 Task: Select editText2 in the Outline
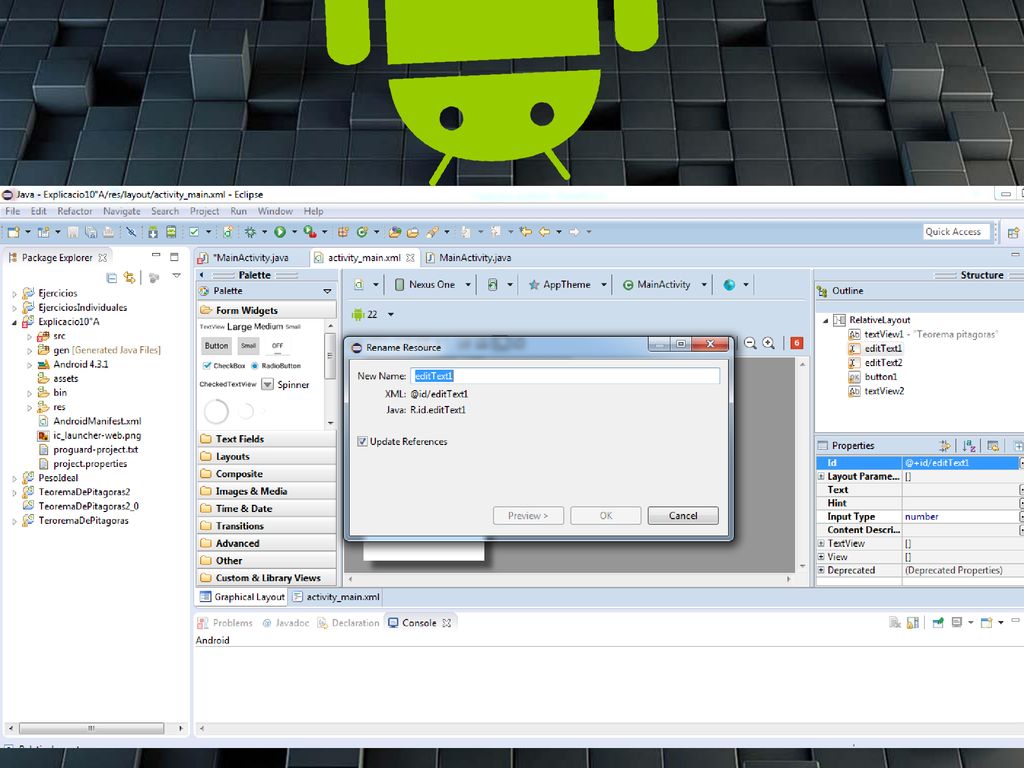click(x=876, y=362)
